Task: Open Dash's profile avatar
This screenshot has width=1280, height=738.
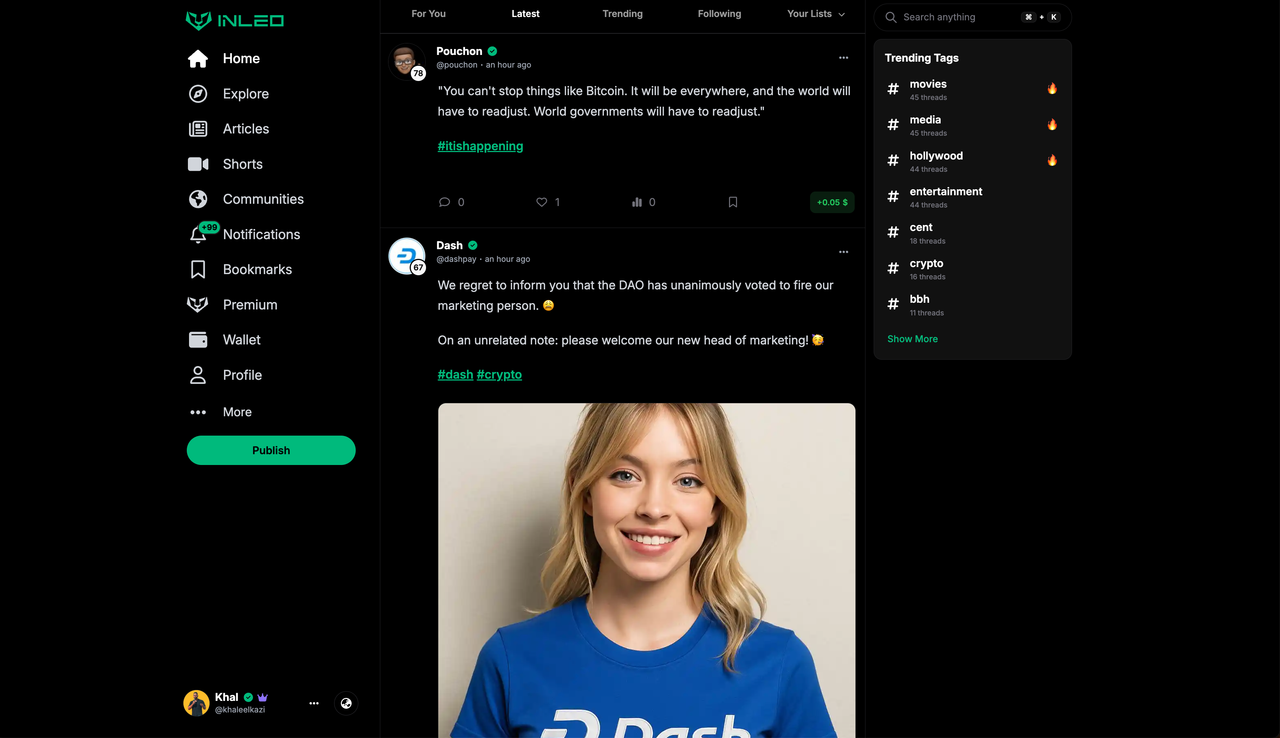Action: [406, 256]
